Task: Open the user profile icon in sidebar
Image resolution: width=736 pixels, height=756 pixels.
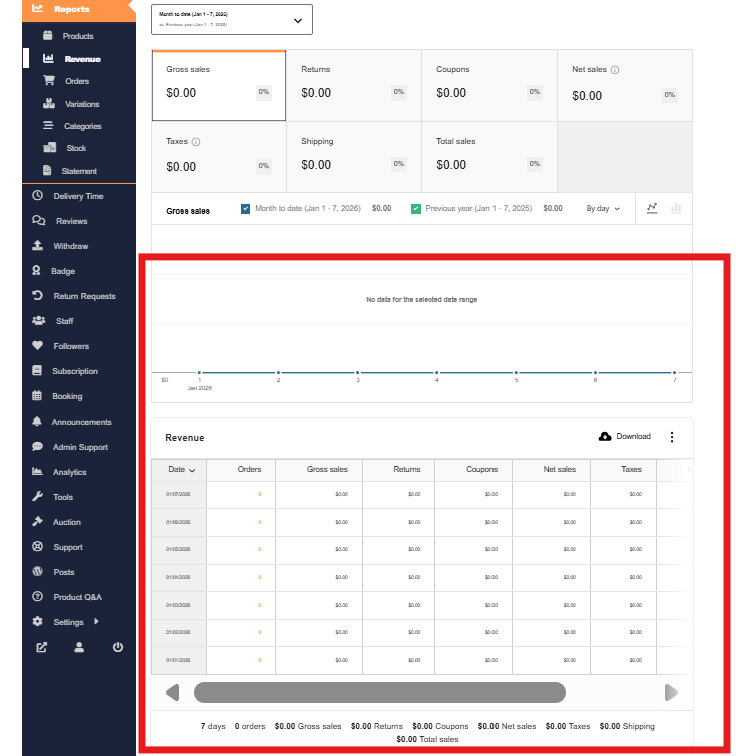Action: click(x=79, y=647)
